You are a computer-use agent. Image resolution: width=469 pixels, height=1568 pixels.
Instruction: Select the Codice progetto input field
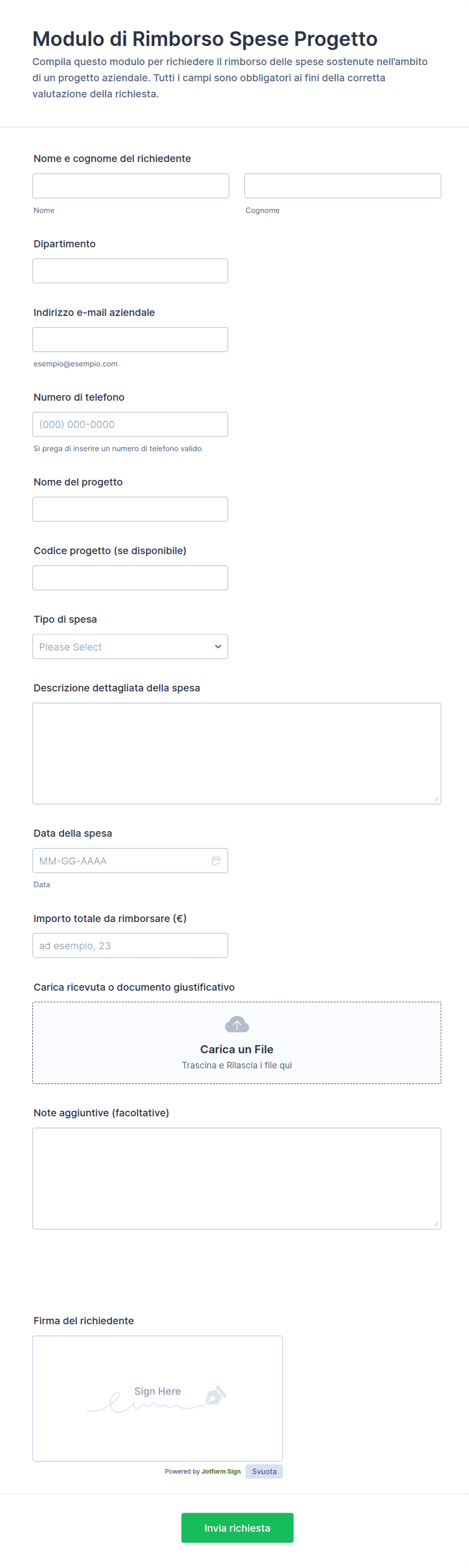tap(130, 578)
